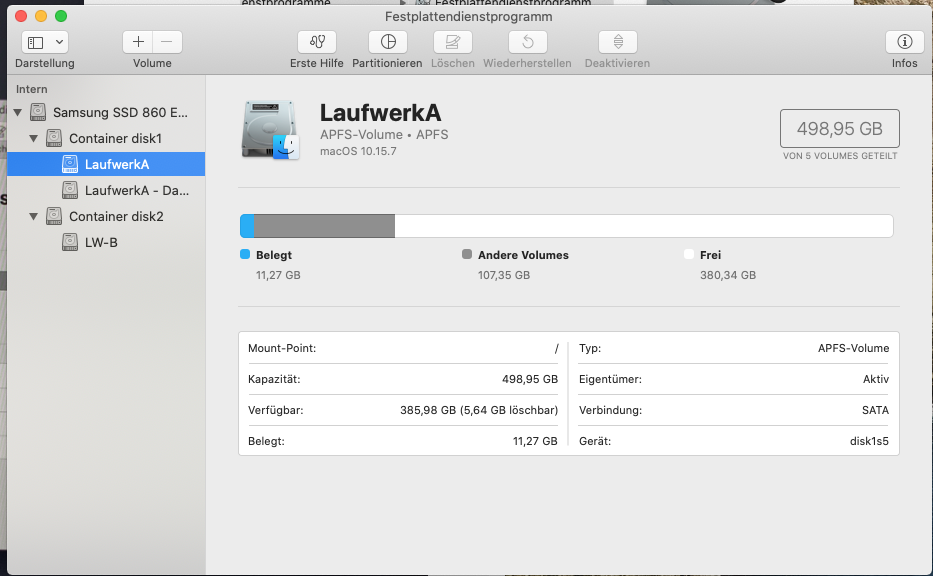Collapse Container disk1 disclosure triangle

[x=35, y=138]
